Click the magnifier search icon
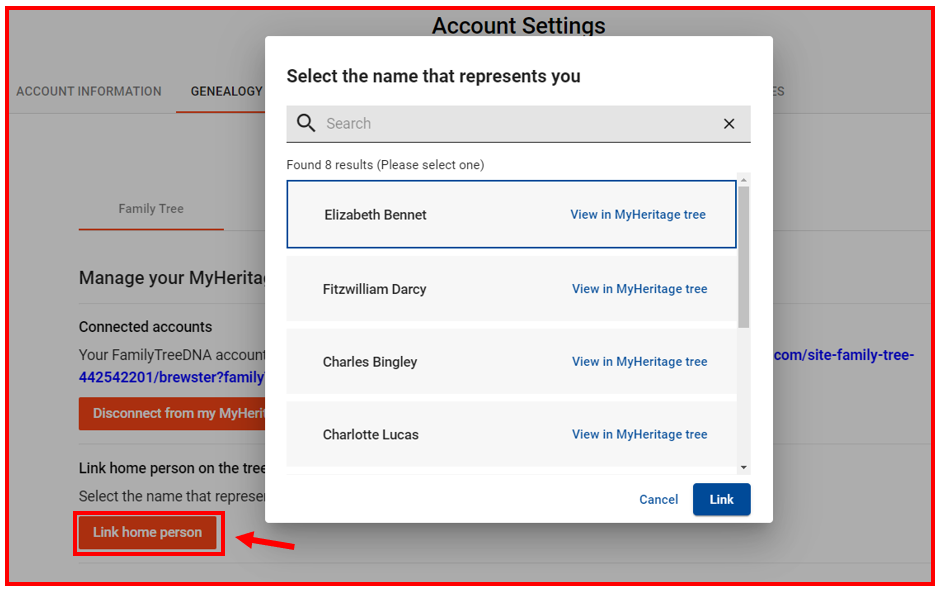Viewport: 942px width, 592px height. (x=306, y=123)
